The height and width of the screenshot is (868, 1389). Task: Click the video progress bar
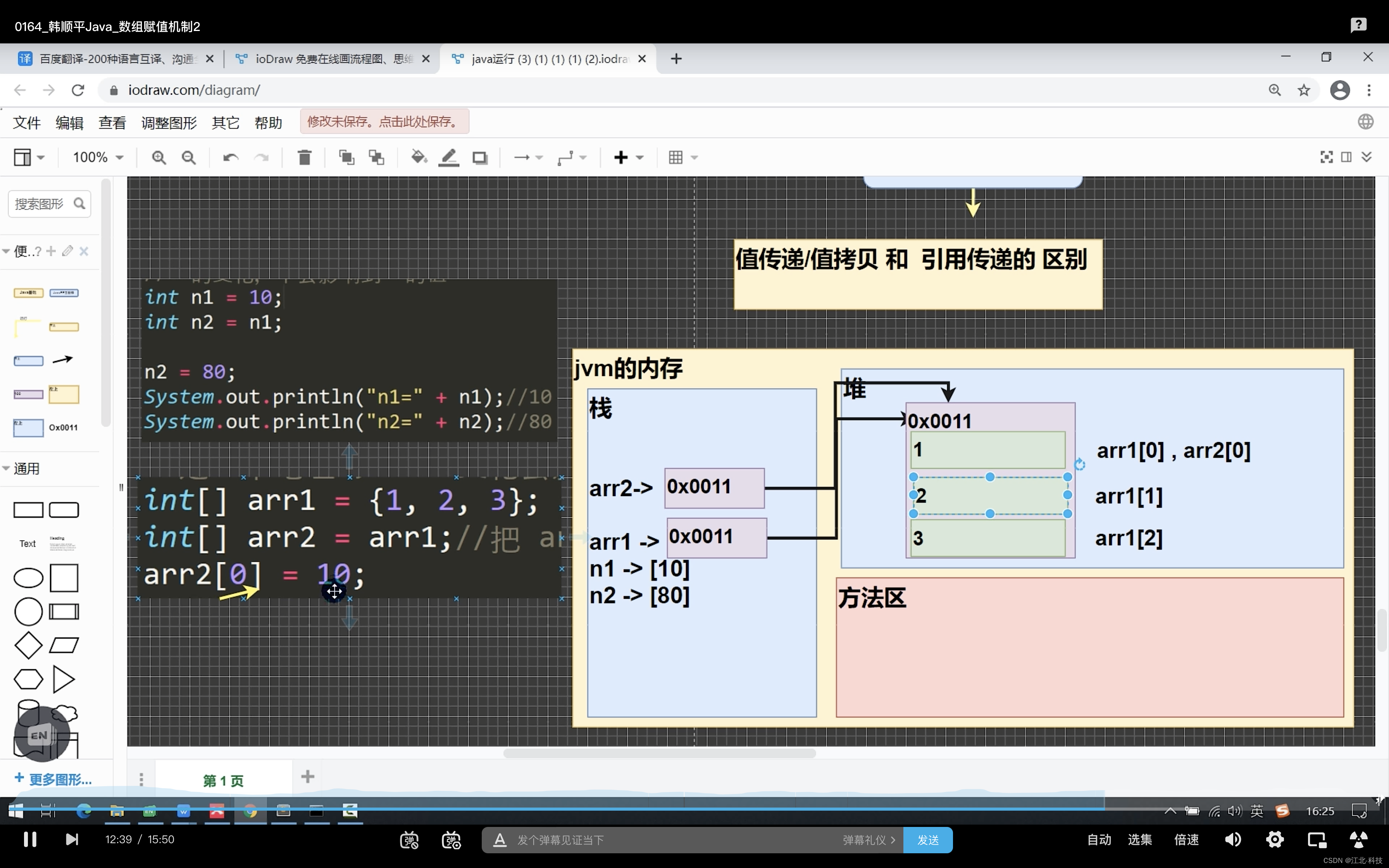(x=694, y=809)
